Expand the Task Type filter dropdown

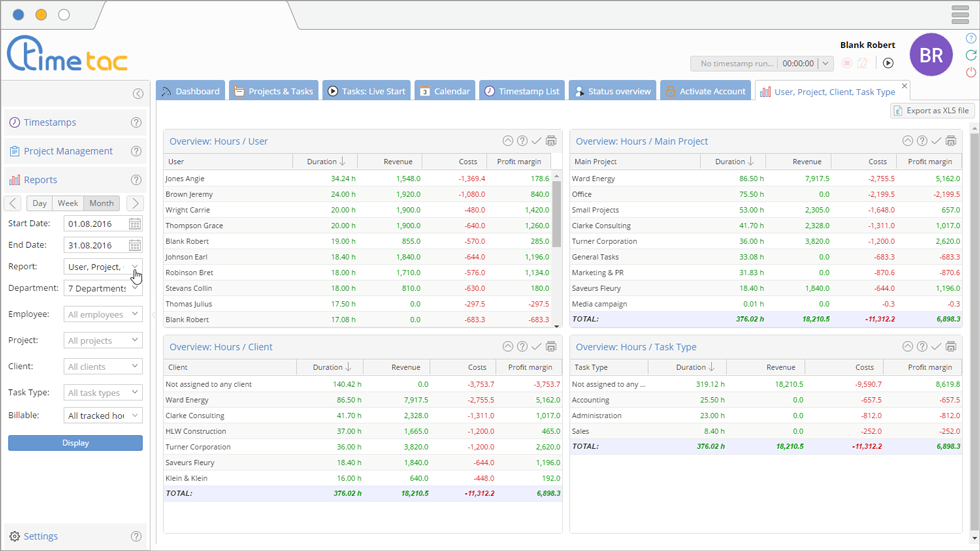point(103,393)
